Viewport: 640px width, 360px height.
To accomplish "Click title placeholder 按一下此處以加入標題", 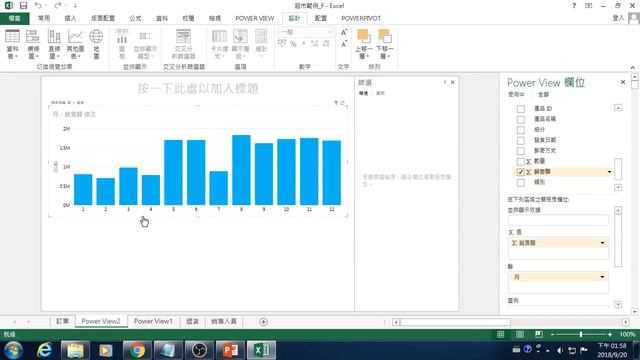I will point(198,88).
